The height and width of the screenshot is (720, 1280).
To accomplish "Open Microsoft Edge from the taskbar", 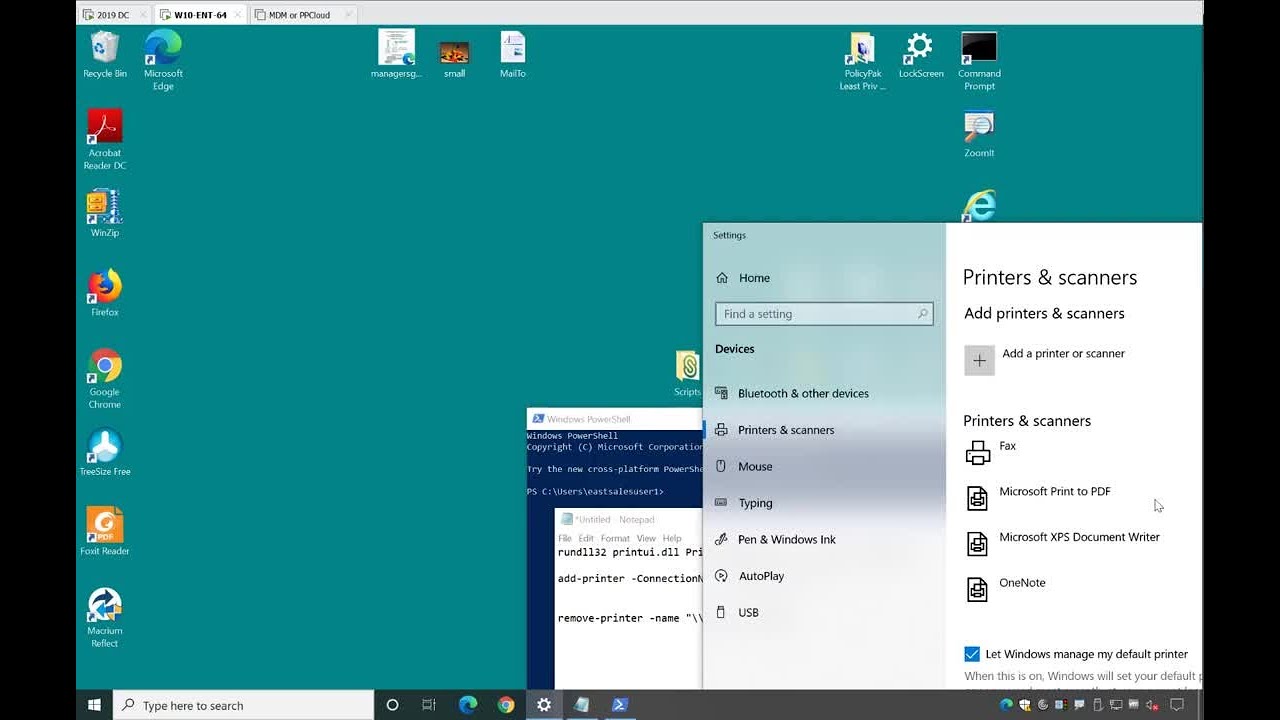I will coord(467,705).
